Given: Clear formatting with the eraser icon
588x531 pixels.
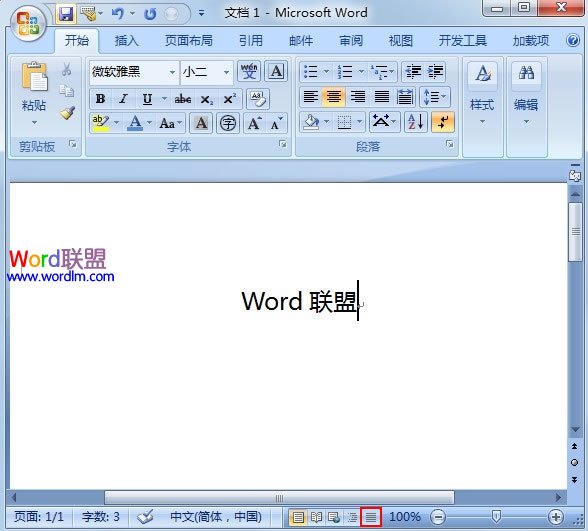Looking at the screenshot, I should [258, 99].
